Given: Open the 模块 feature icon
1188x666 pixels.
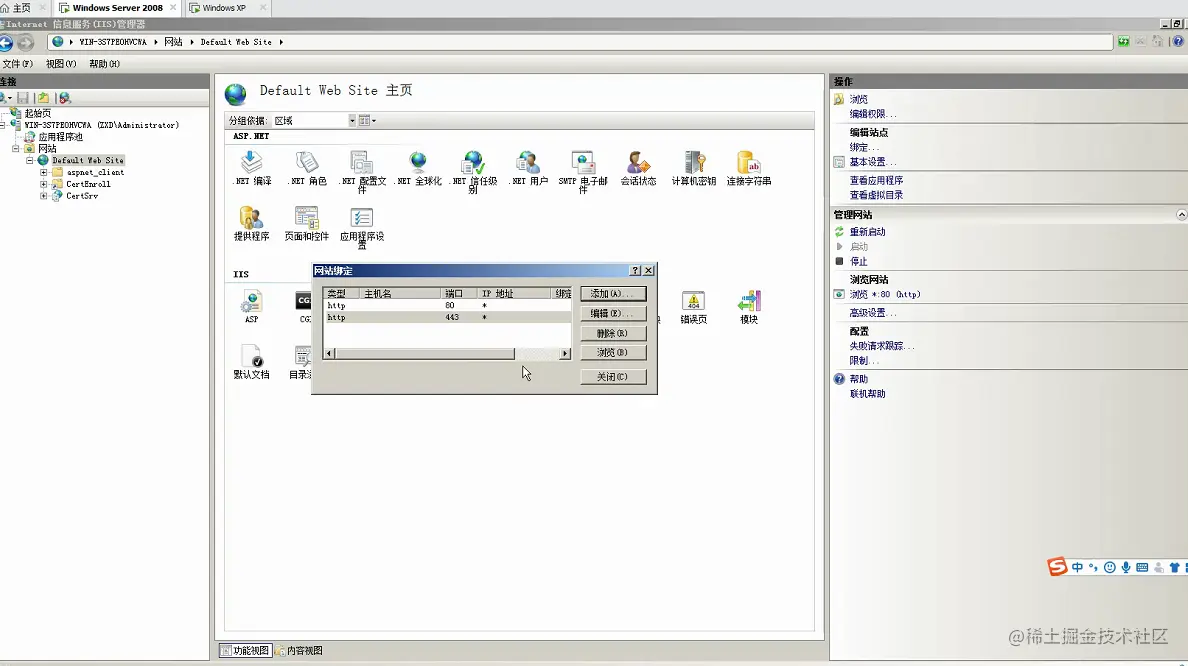Looking at the screenshot, I should pyautogui.click(x=749, y=307).
